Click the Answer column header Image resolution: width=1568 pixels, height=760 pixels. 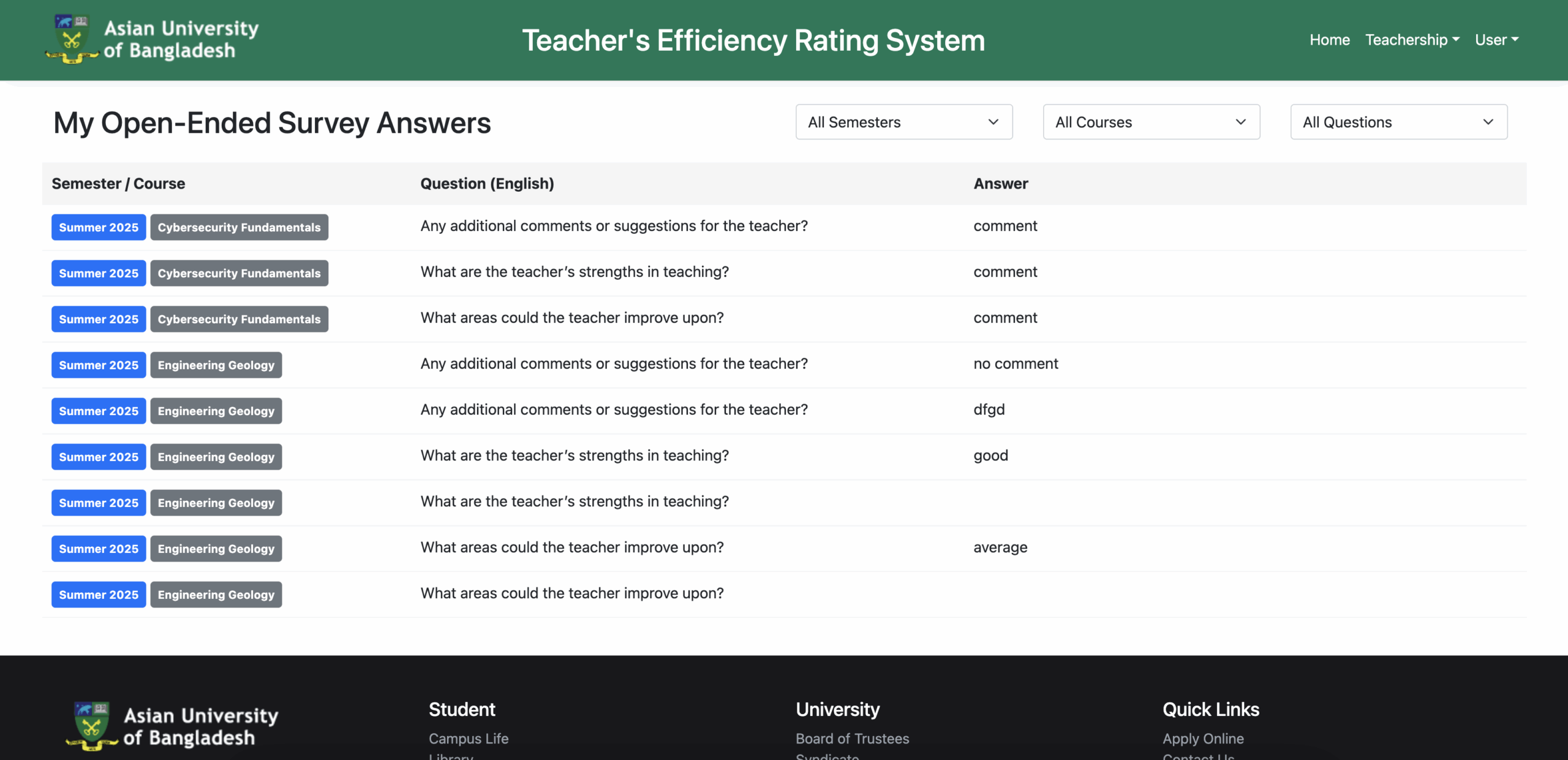click(x=1001, y=184)
